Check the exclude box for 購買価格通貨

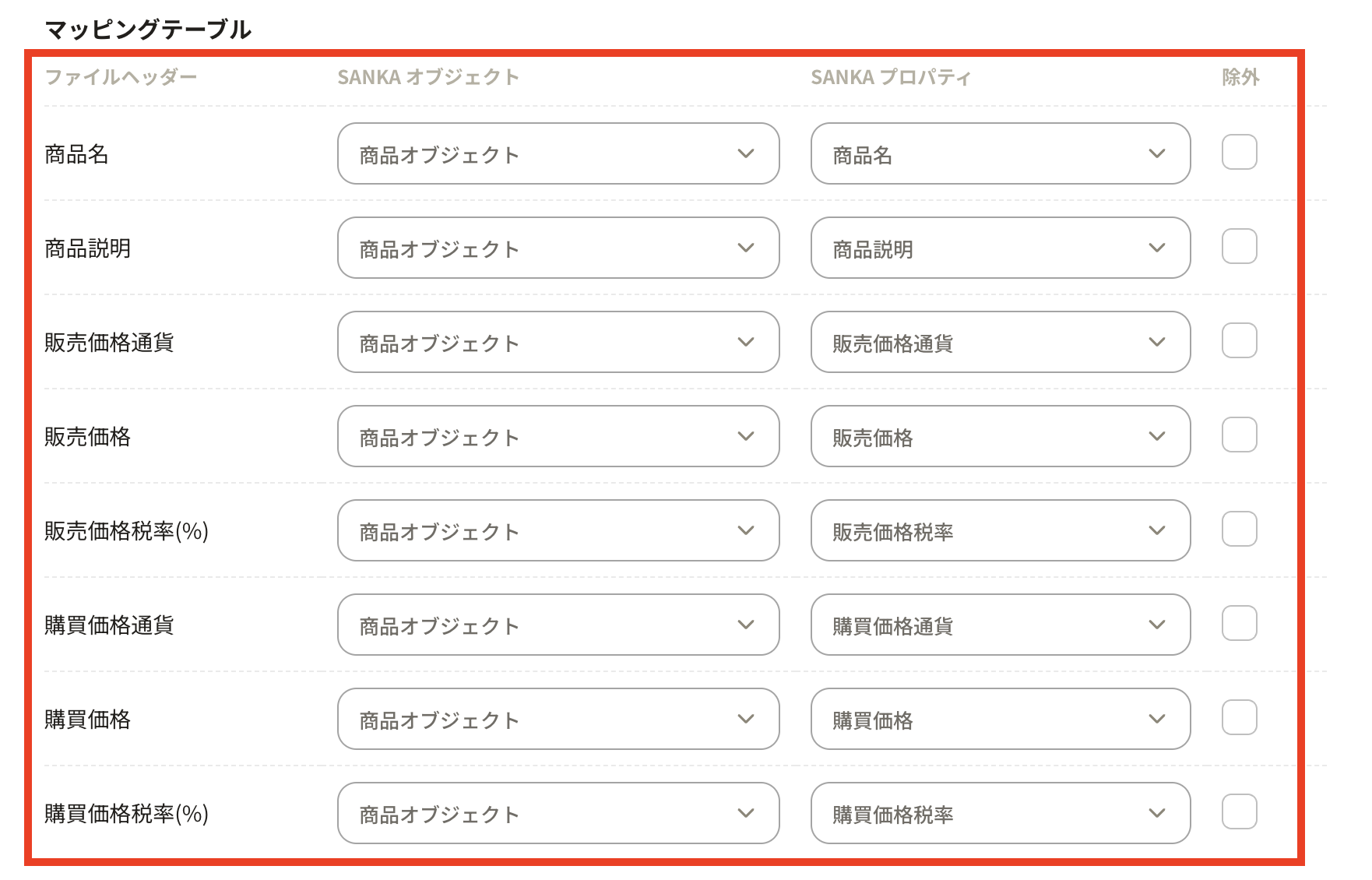click(1239, 623)
